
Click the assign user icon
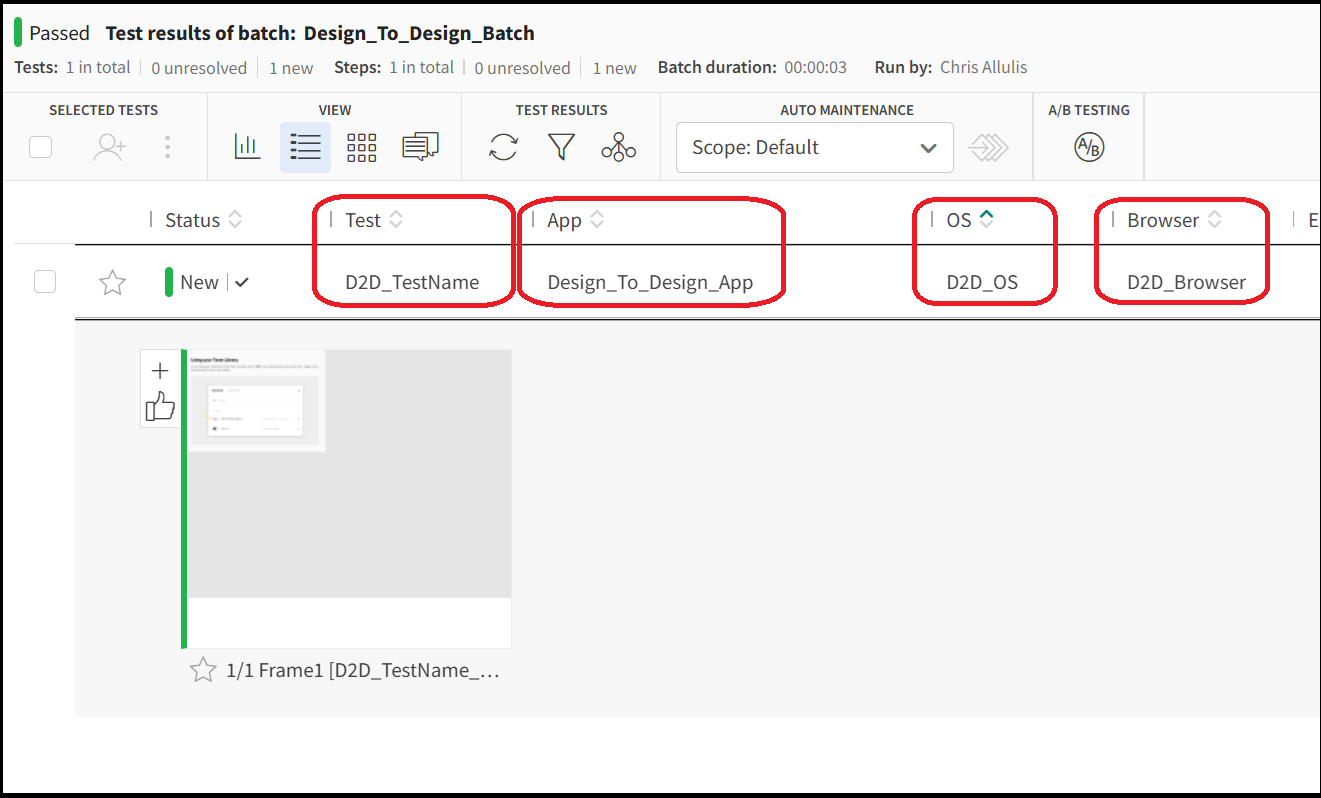pos(109,146)
